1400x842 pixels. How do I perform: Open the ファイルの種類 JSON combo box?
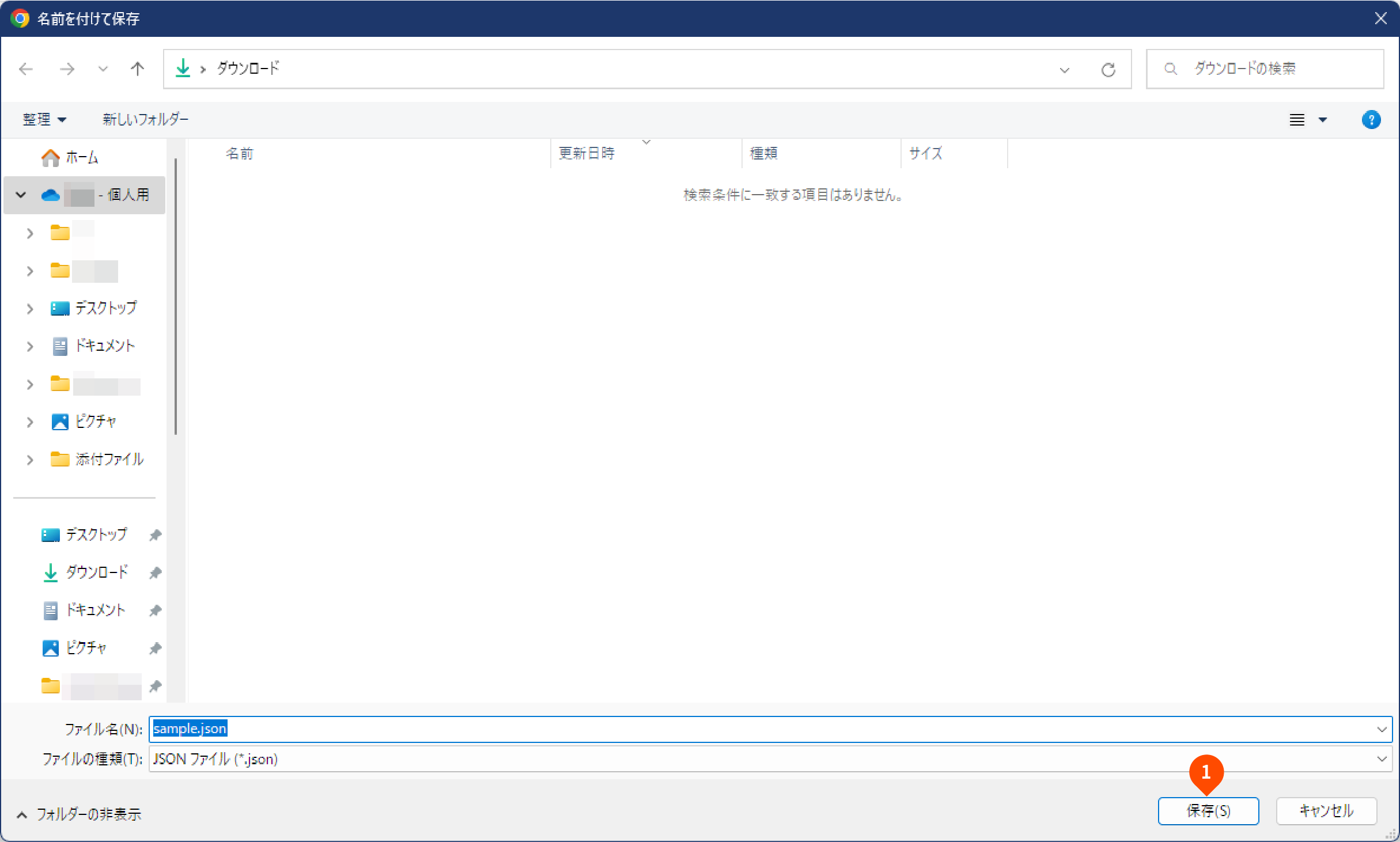click(x=770, y=758)
